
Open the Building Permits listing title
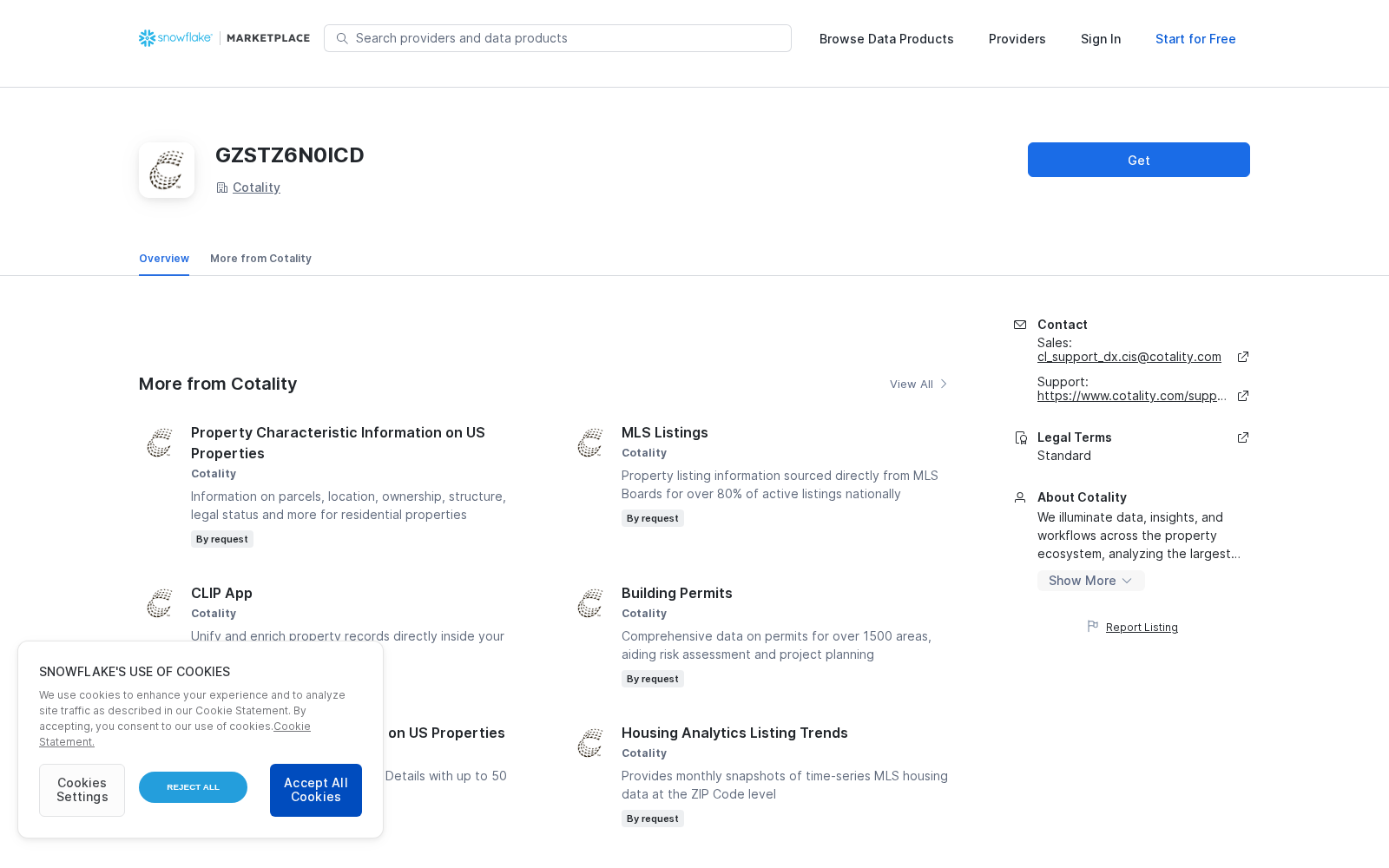[x=677, y=593]
